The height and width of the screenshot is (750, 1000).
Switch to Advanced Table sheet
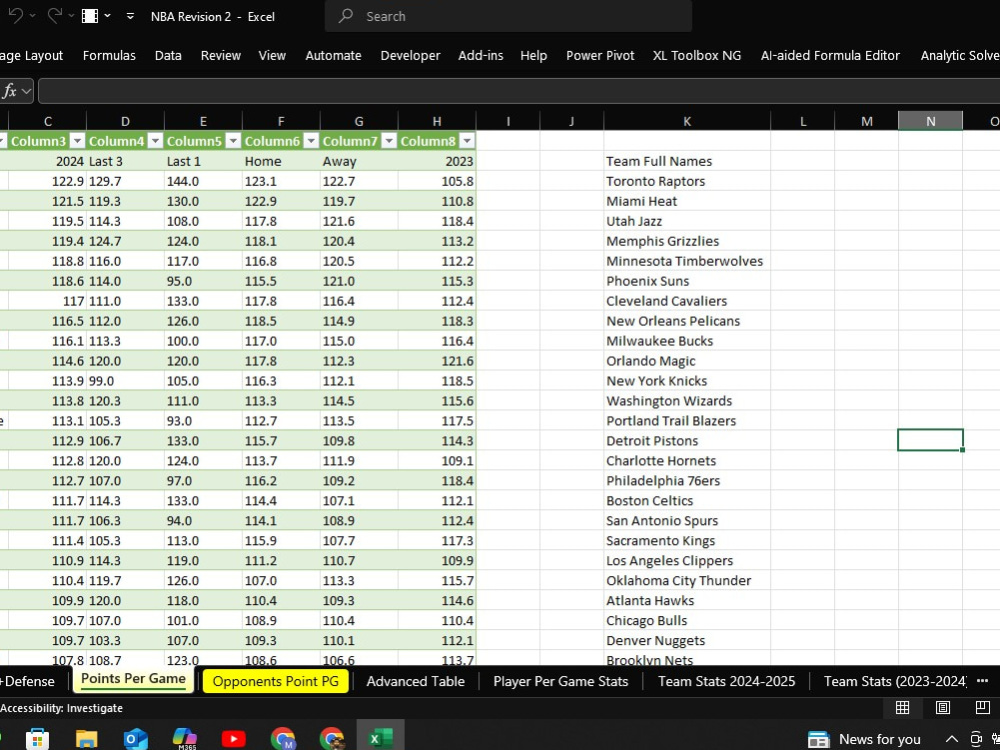click(x=415, y=681)
